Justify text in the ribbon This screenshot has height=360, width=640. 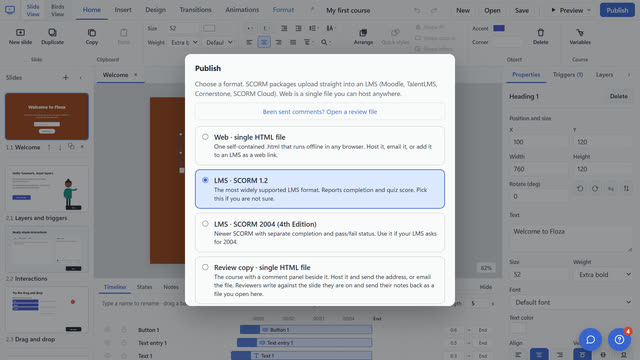(293, 42)
